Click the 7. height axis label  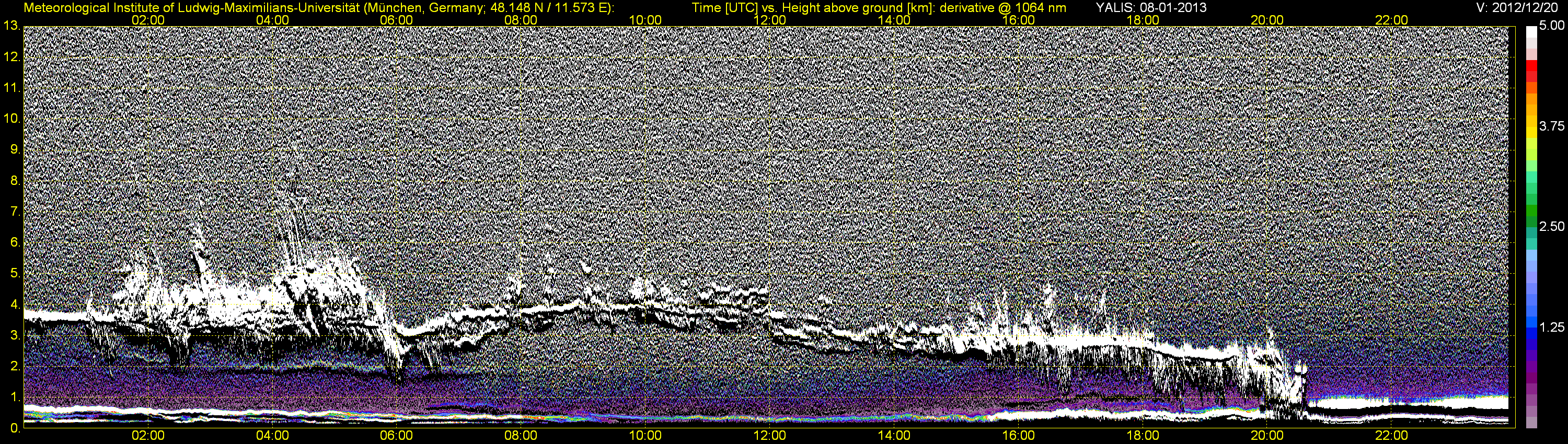tap(15, 212)
